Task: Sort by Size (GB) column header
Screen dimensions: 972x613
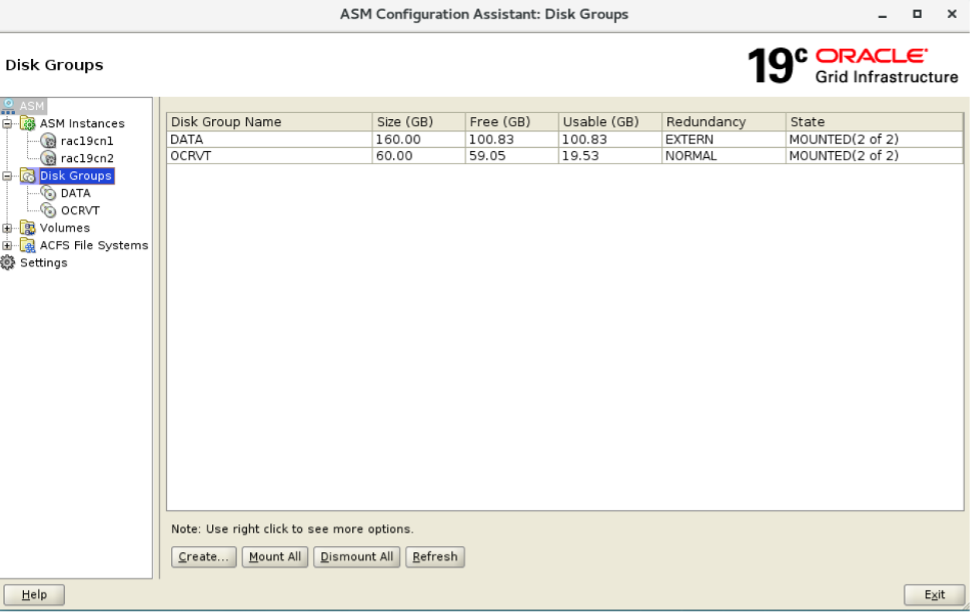Action: point(419,121)
